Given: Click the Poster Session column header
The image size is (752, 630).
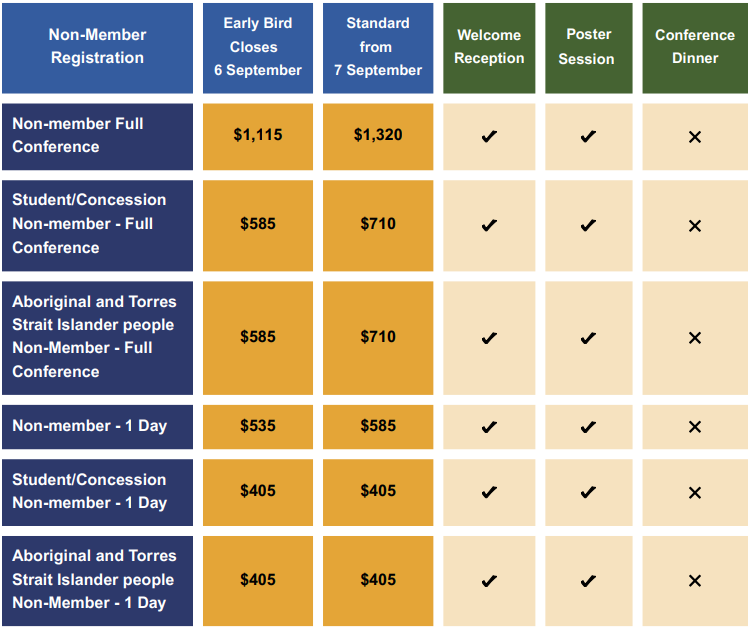Looking at the screenshot, I should coord(588,48).
